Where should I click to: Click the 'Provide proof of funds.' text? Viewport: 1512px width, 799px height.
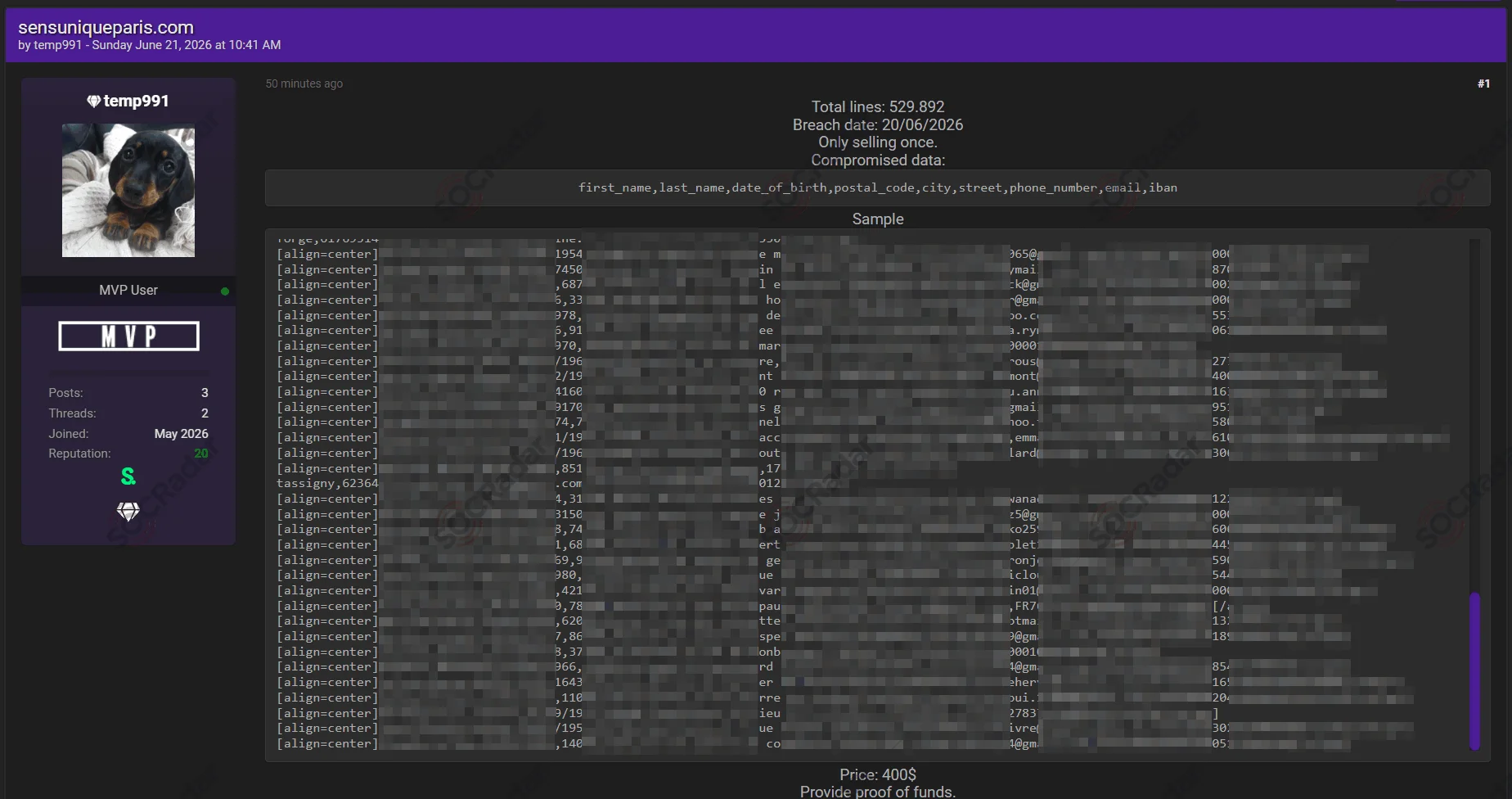click(877, 792)
